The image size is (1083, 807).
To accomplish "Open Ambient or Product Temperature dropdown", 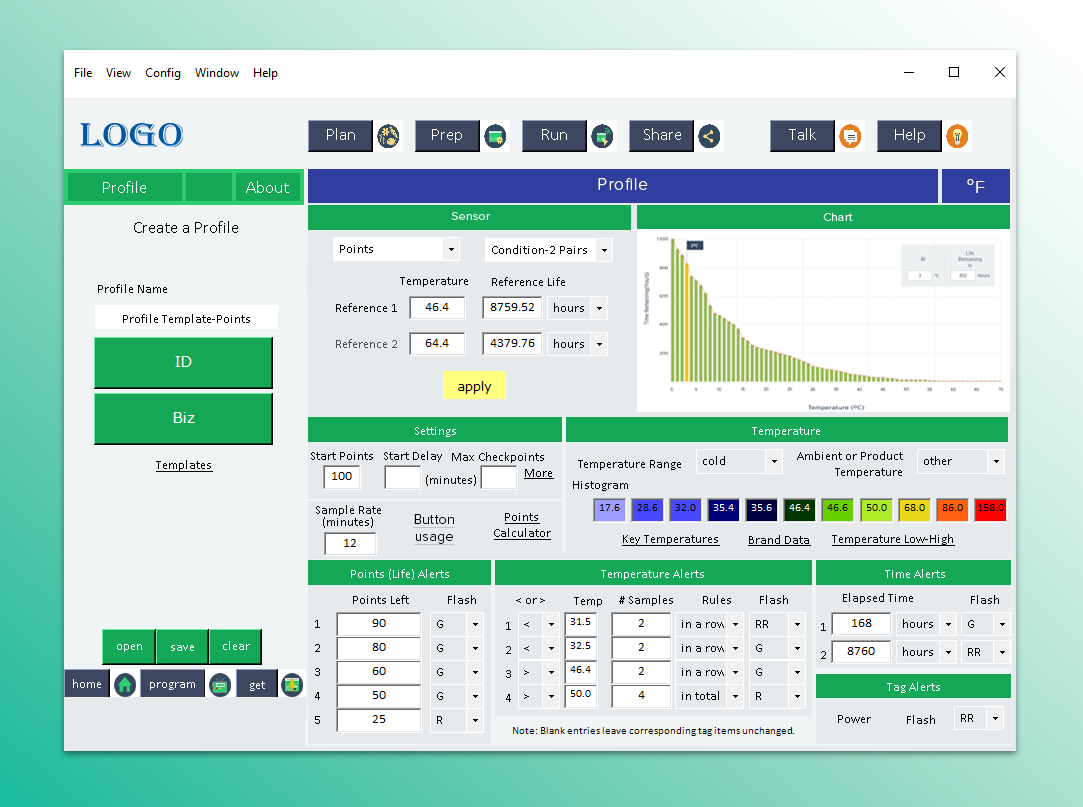I will click(961, 462).
